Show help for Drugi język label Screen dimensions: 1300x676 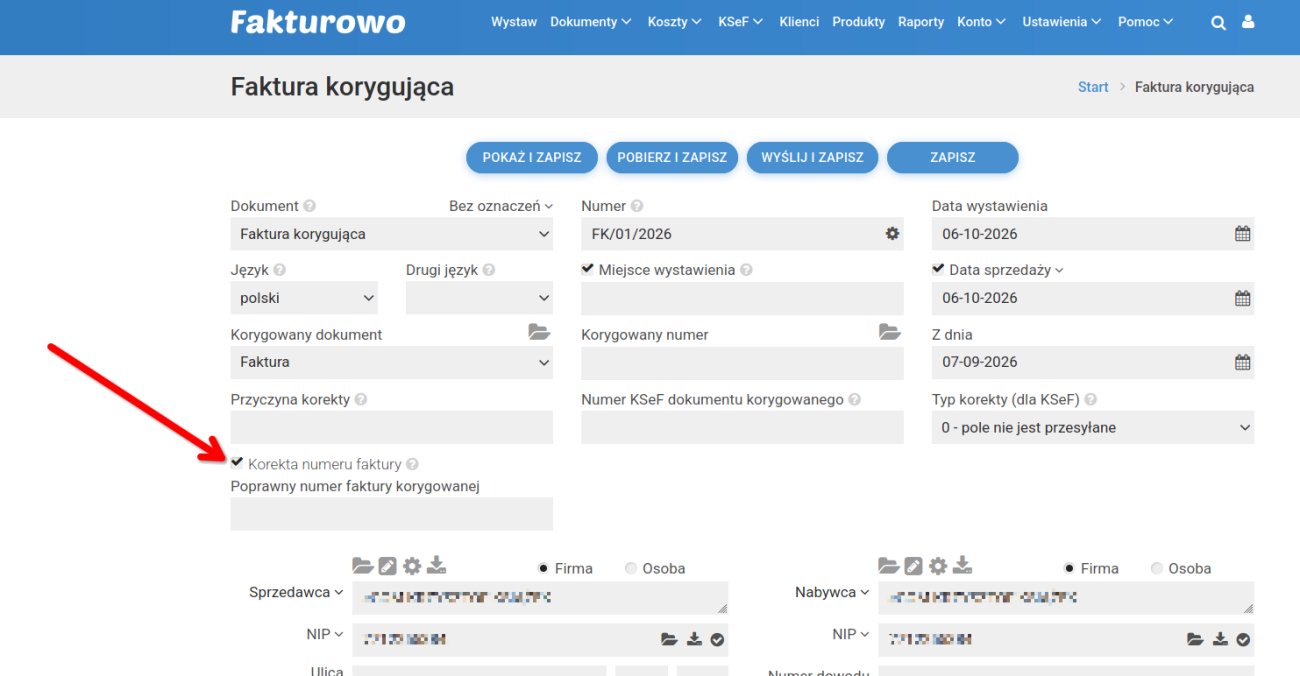tap(489, 270)
